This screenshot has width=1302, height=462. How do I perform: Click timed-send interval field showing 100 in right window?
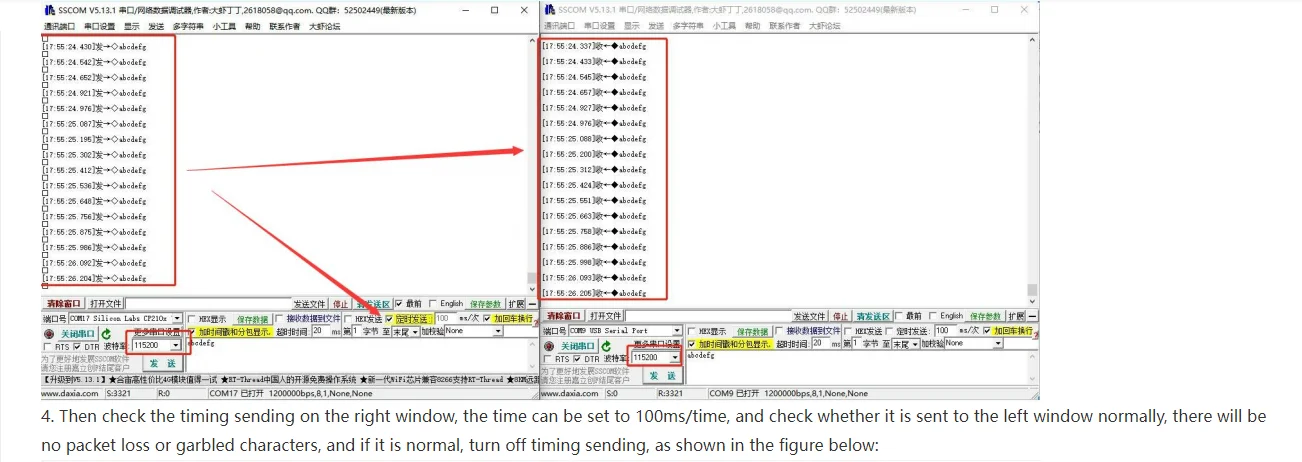945,330
